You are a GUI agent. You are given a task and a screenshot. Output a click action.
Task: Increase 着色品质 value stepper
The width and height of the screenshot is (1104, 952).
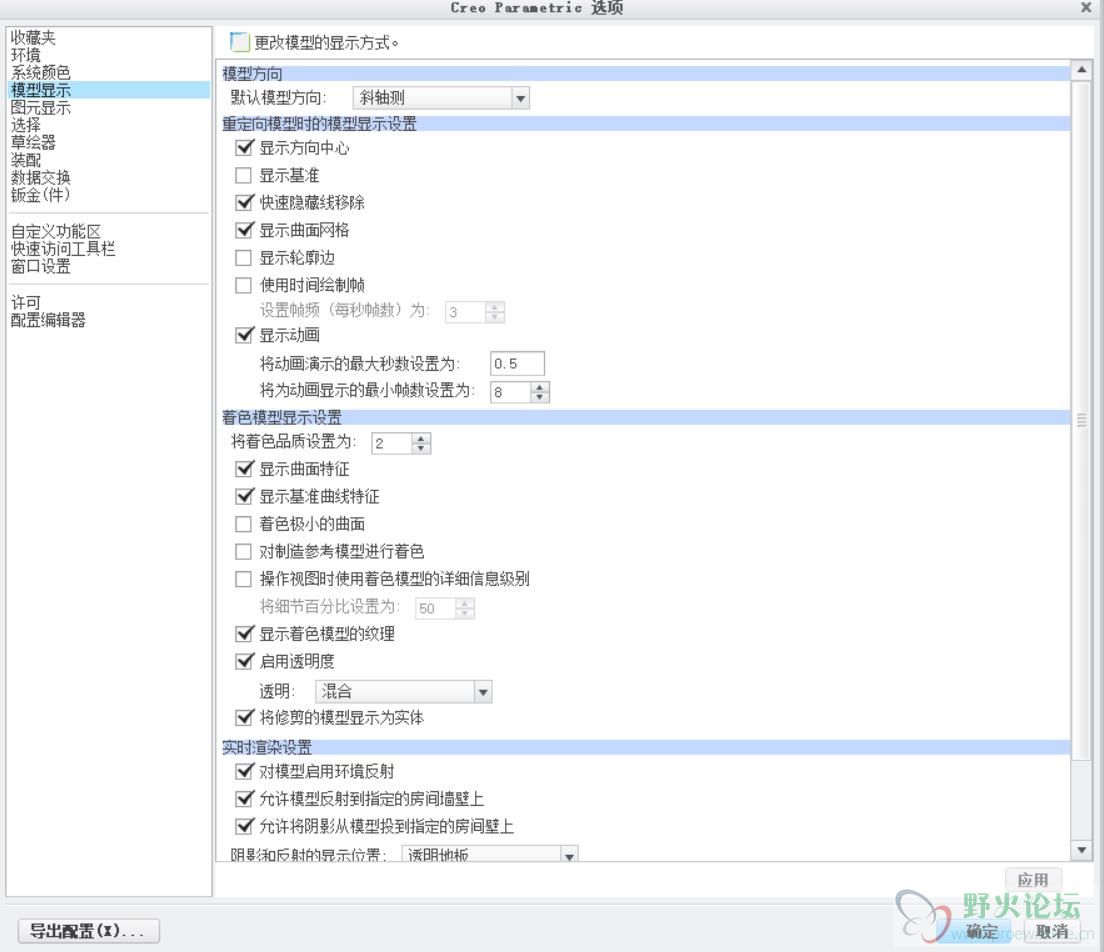pyautogui.click(x=421, y=439)
